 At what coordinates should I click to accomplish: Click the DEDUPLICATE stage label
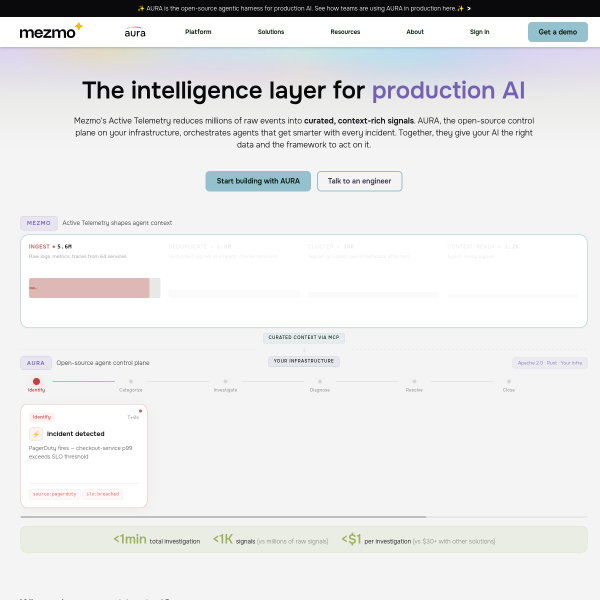click(x=200, y=246)
